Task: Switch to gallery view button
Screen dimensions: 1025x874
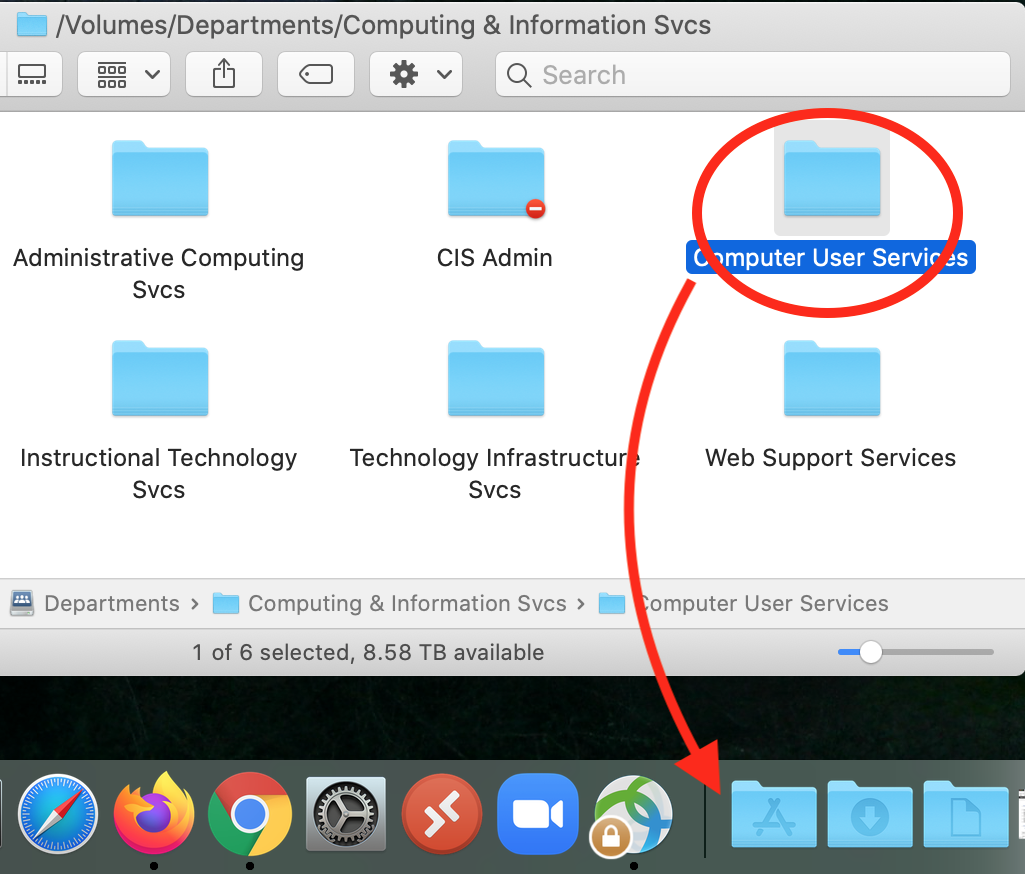Action: 32,75
